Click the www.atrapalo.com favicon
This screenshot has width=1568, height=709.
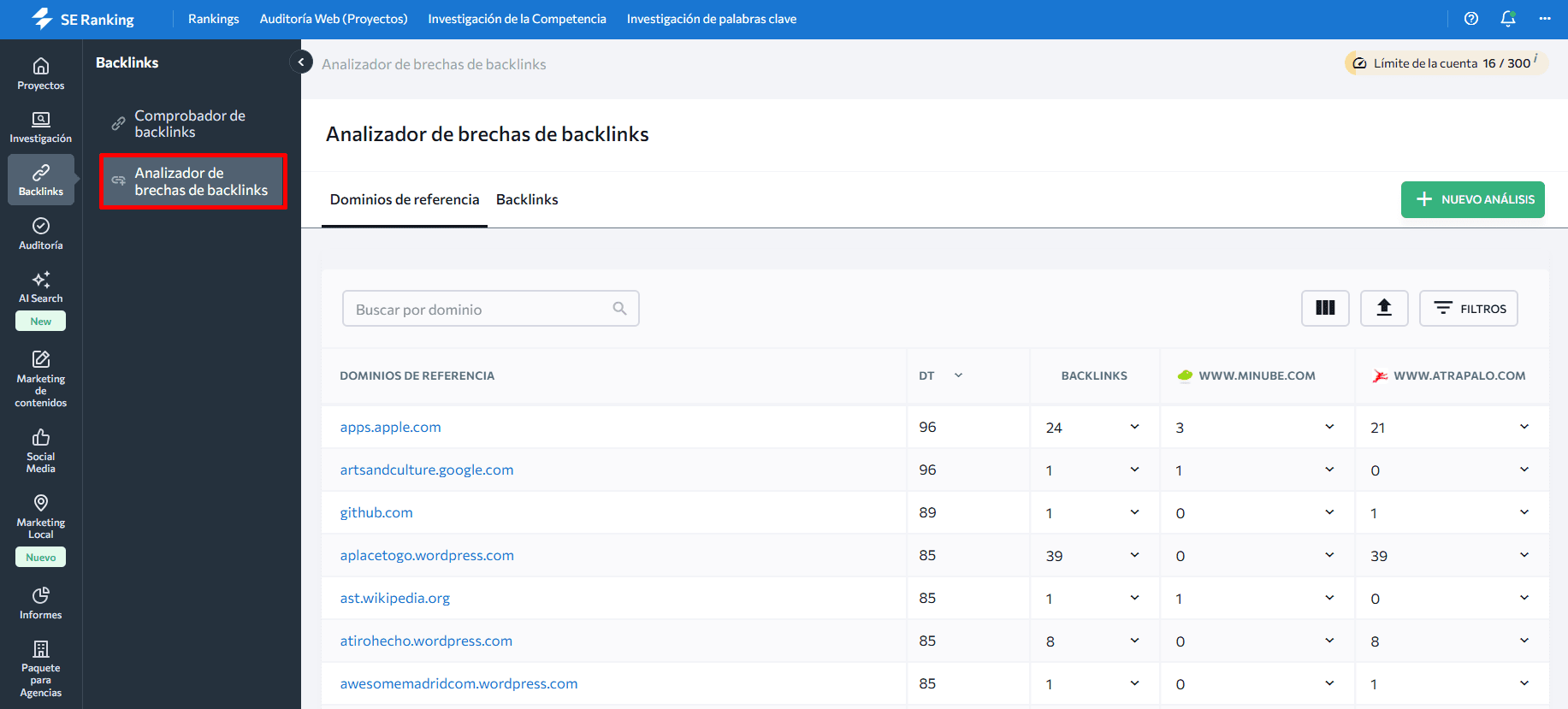click(x=1380, y=375)
